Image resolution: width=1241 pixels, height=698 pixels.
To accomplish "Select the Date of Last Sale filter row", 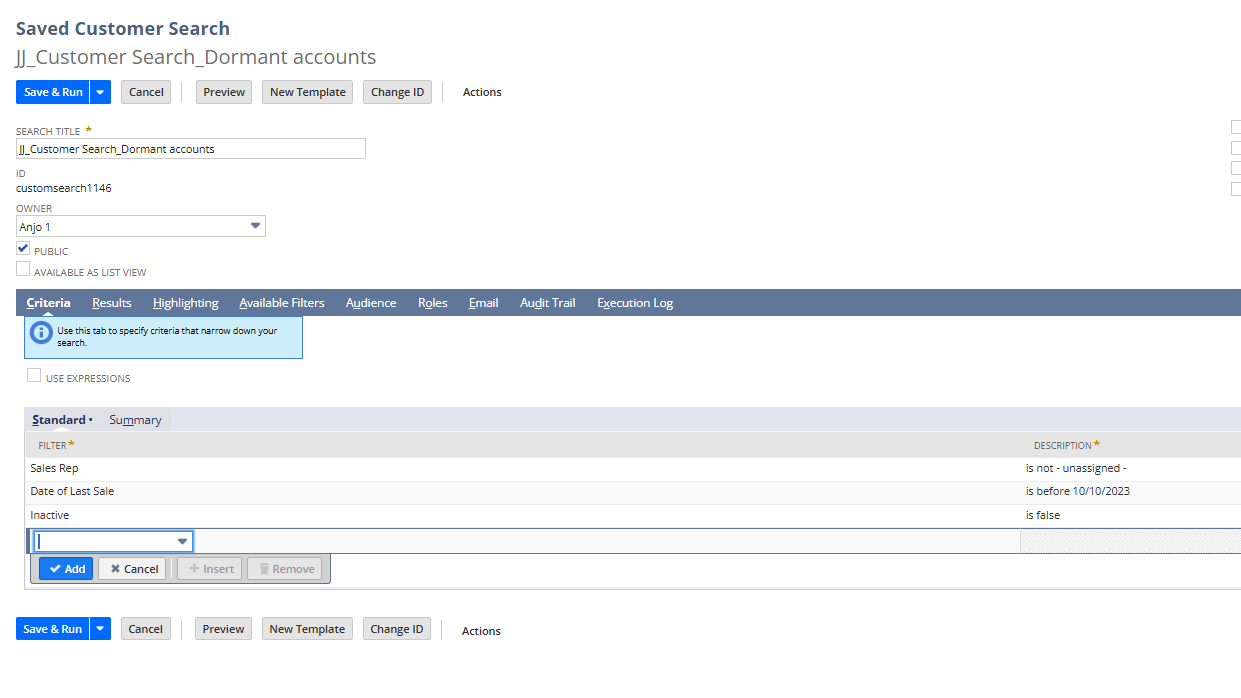I will pos(72,491).
